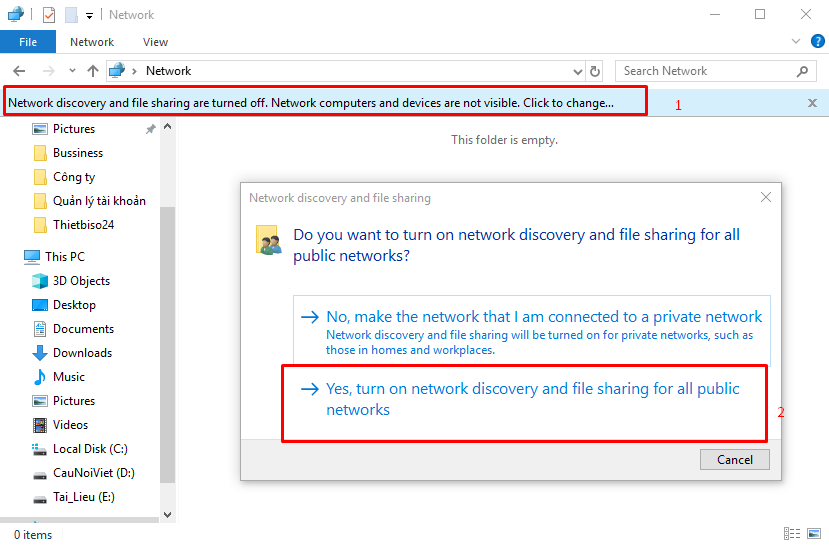Refresh the Network folder

595,71
